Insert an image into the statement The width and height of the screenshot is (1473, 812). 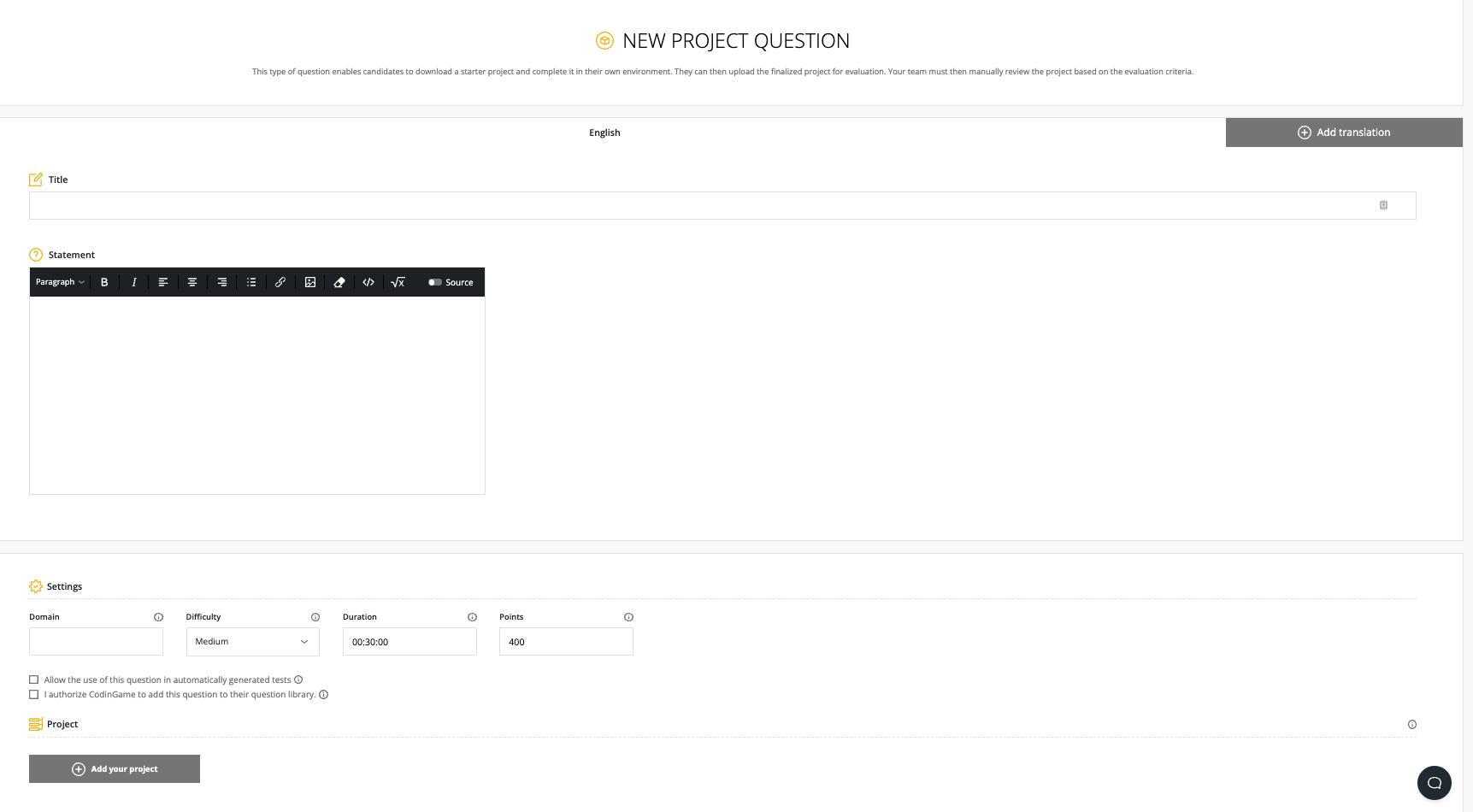309,282
